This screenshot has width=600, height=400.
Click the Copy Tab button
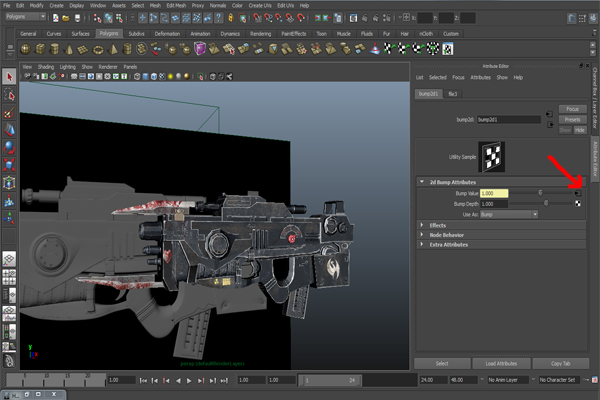pyautogui.click(x=561, y=364)
